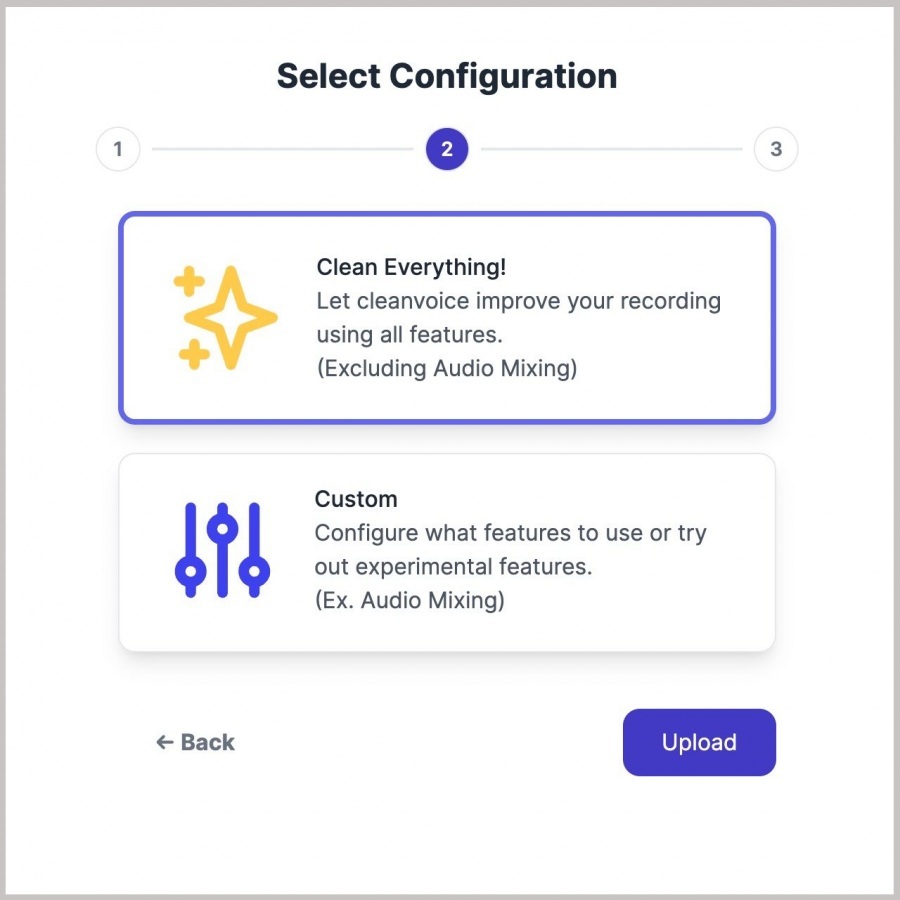Image resolution: width=900 pixels, height=900 pixels.
Task: Click the active step 2 indicator
Action: 447,150
